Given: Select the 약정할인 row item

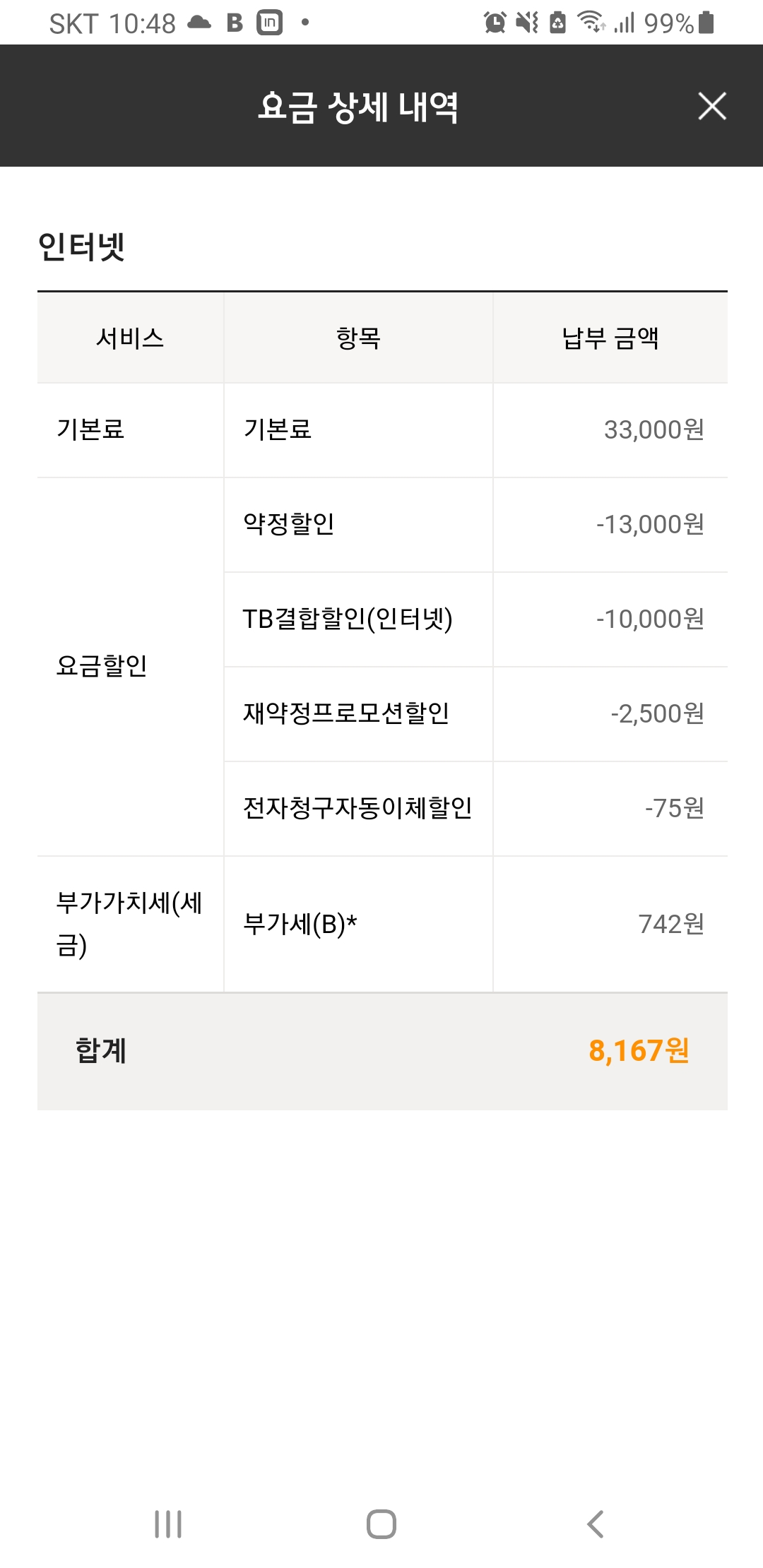Looking at the screenshot, I should 289,524.
